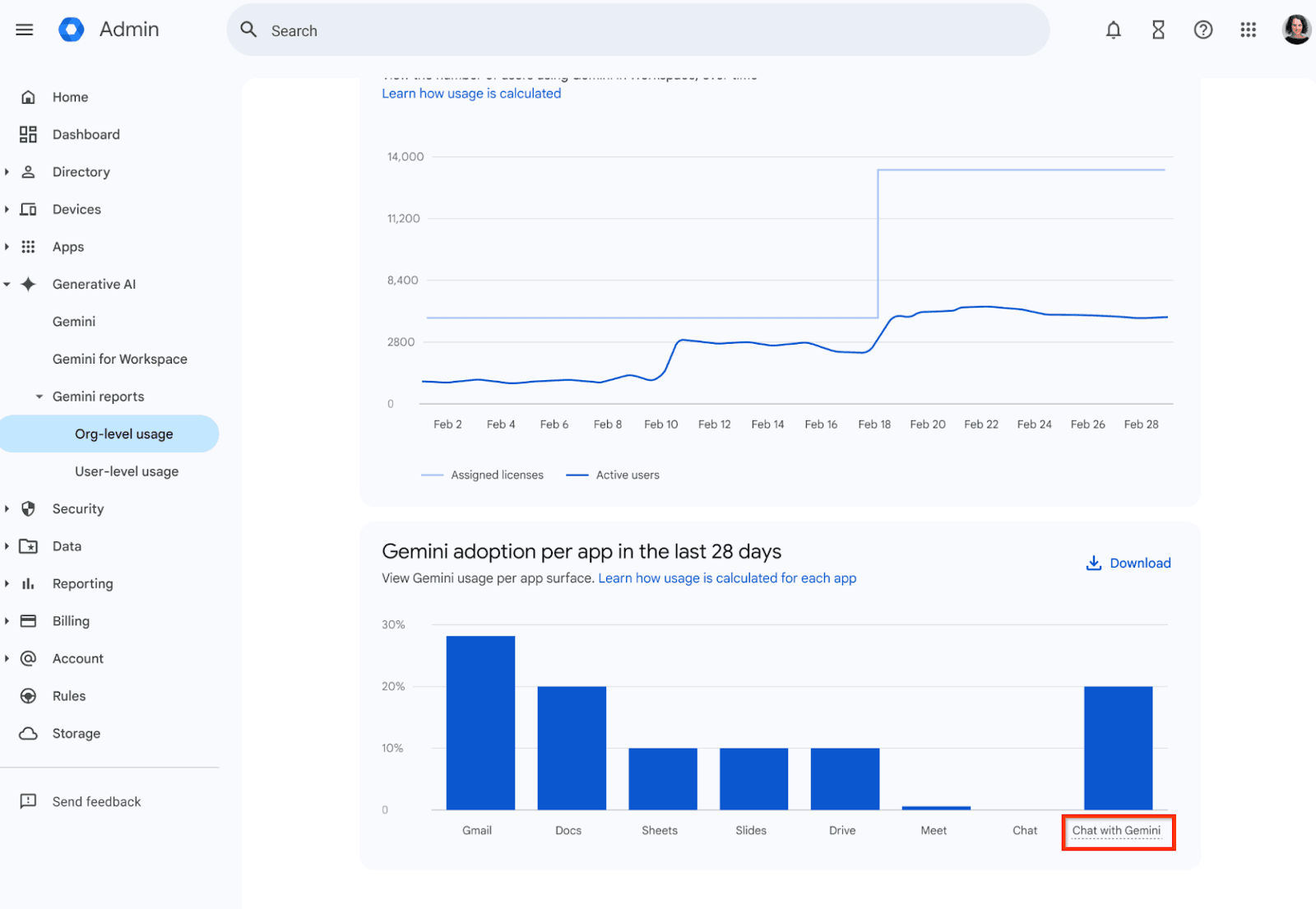Click the notifications bell icon

point(1113,30)
